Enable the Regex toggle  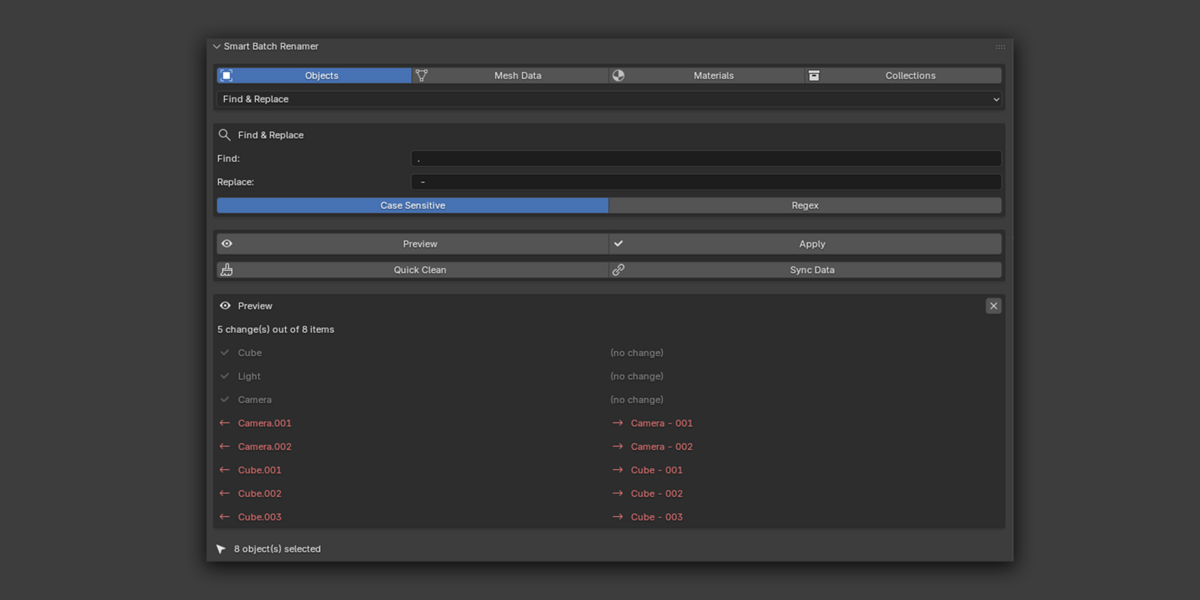pyautogui.click(x=805, y=205)
